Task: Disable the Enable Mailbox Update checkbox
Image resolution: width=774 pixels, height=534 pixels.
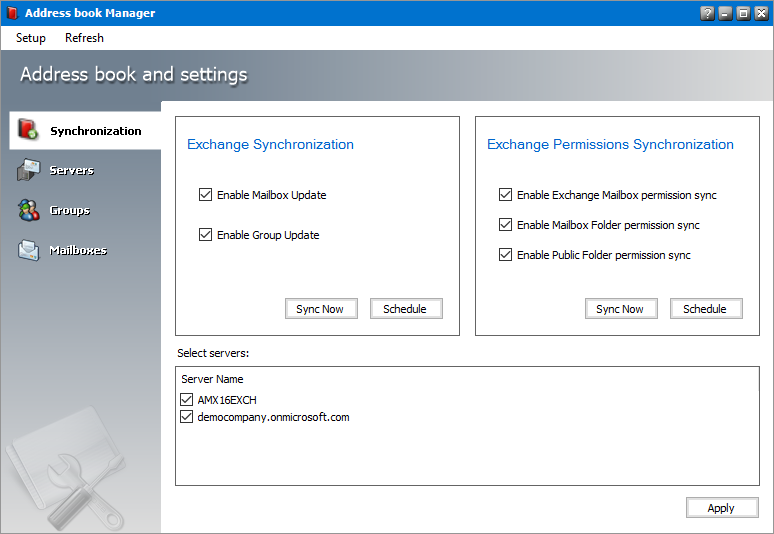Action: pos(206,195)
